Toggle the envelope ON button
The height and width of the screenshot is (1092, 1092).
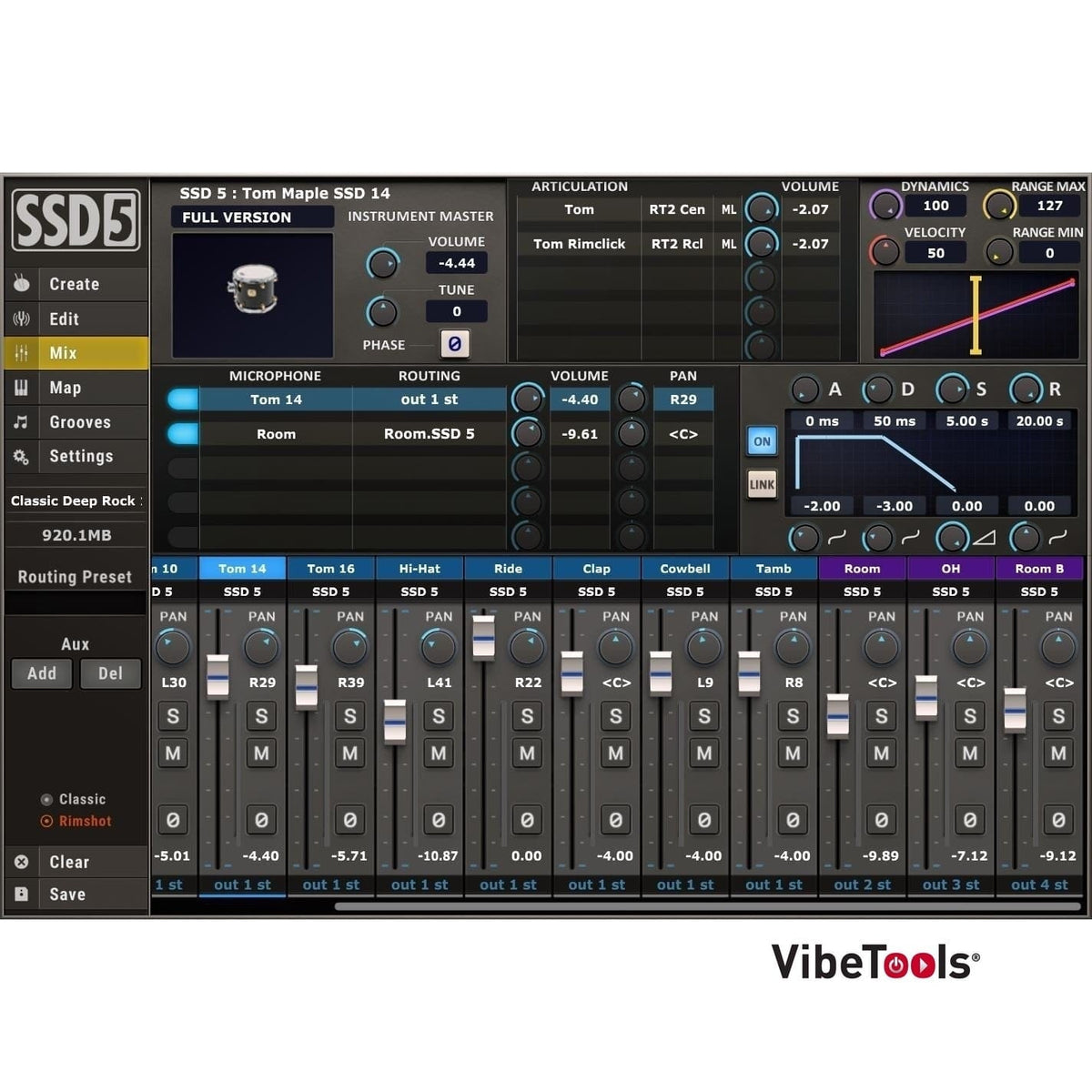point(762,441)
